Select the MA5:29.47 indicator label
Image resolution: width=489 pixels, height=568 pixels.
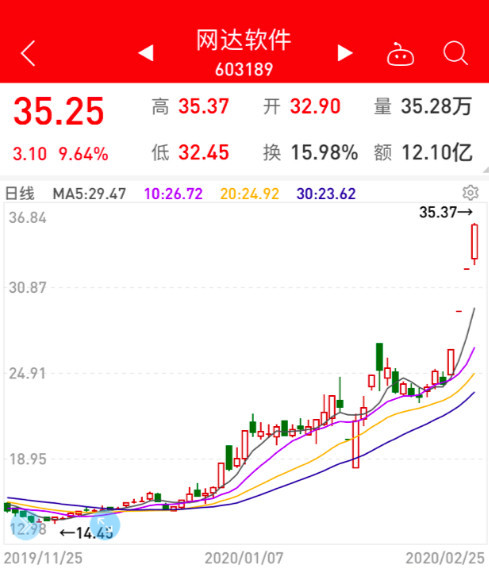pos(89,194)
